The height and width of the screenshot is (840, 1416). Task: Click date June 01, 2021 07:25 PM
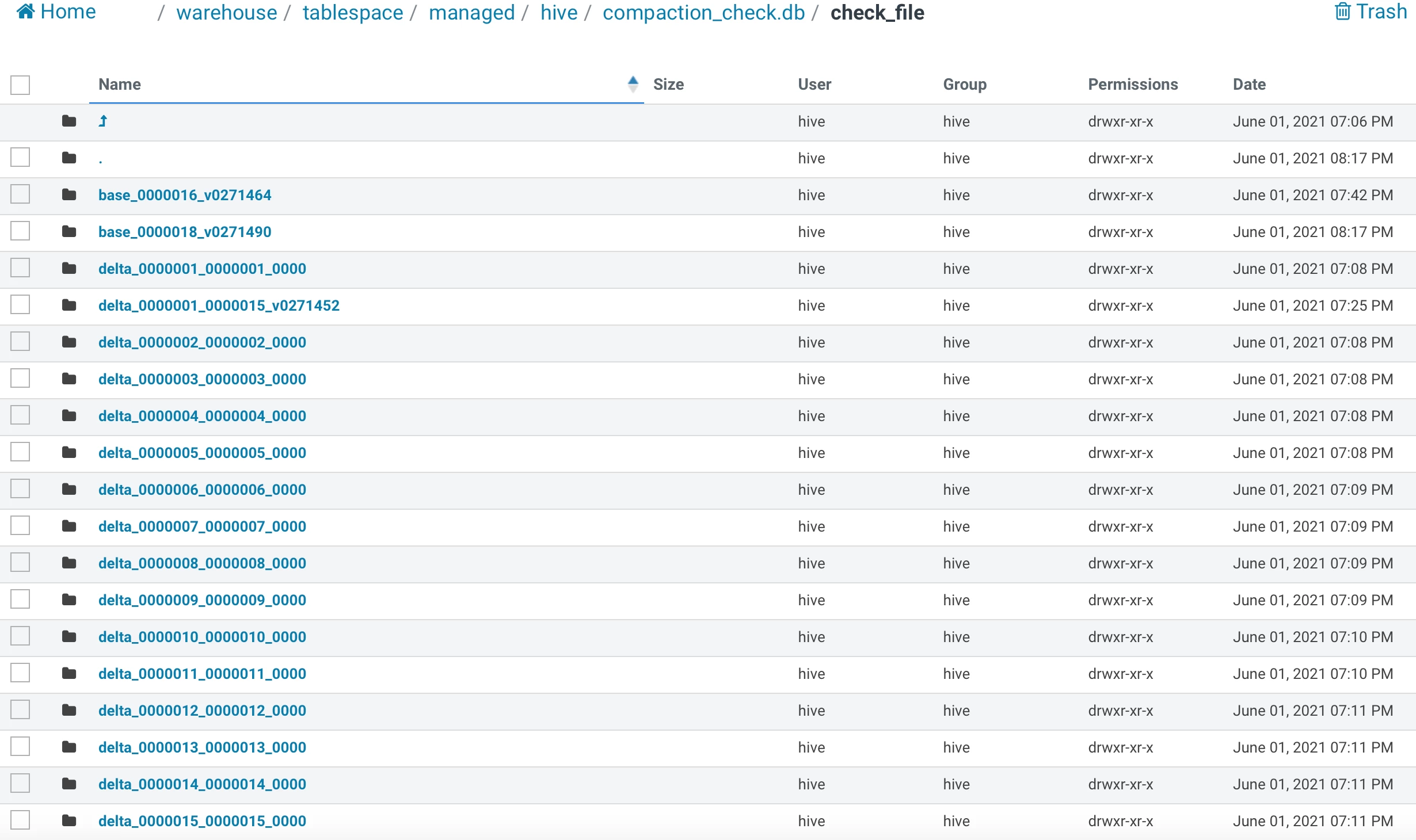(1313, 306)
